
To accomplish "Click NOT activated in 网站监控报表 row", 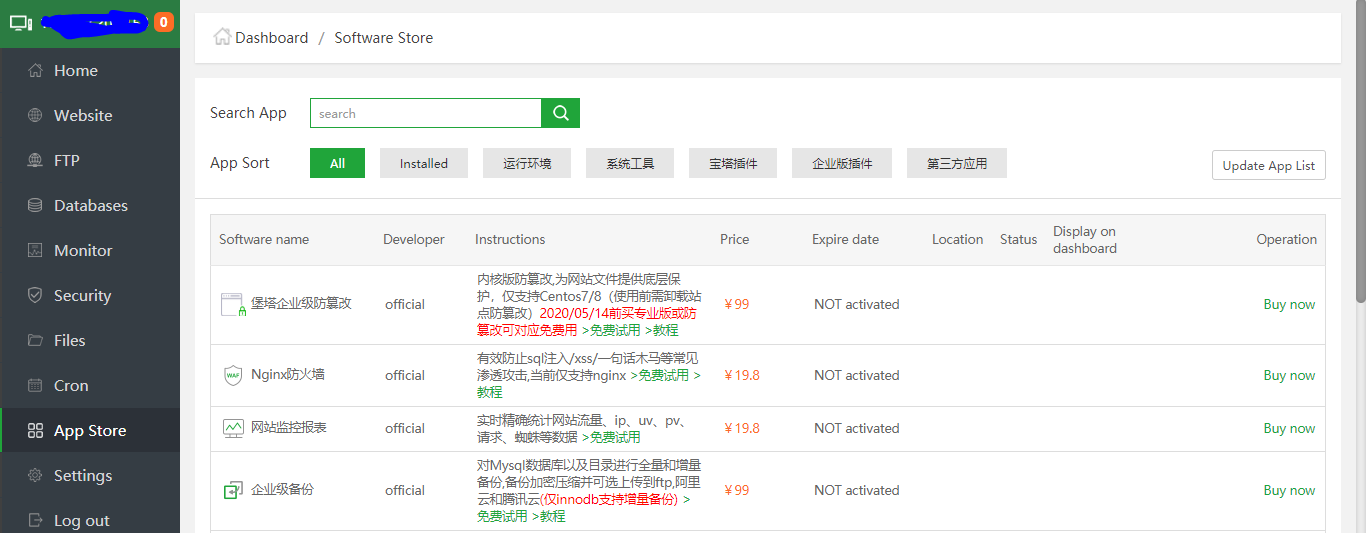I will (857, 428).
